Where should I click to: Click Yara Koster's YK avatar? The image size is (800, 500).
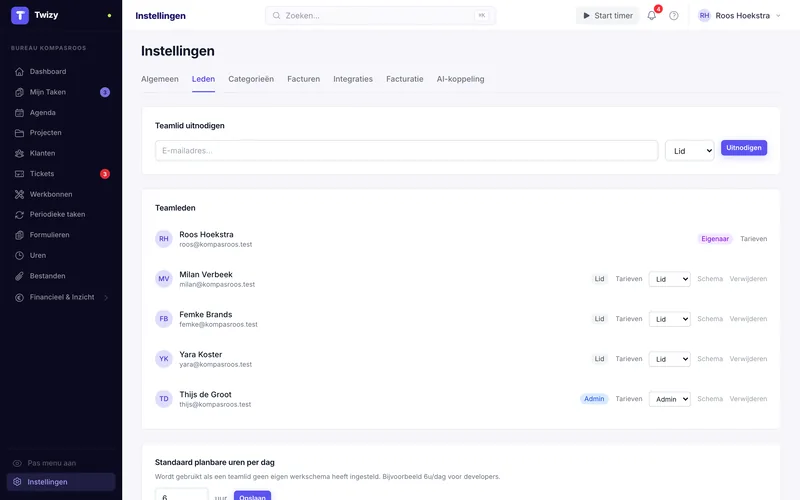pyautogui.click(x=164, y=359)
